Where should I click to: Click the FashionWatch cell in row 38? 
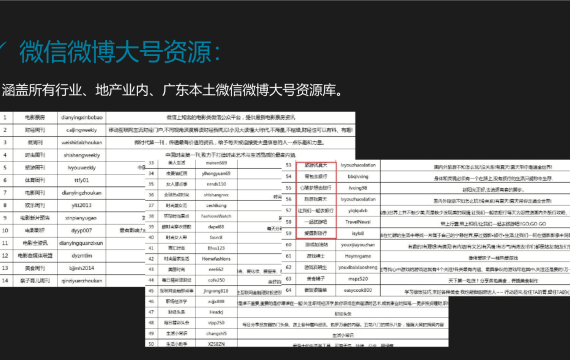216,216
